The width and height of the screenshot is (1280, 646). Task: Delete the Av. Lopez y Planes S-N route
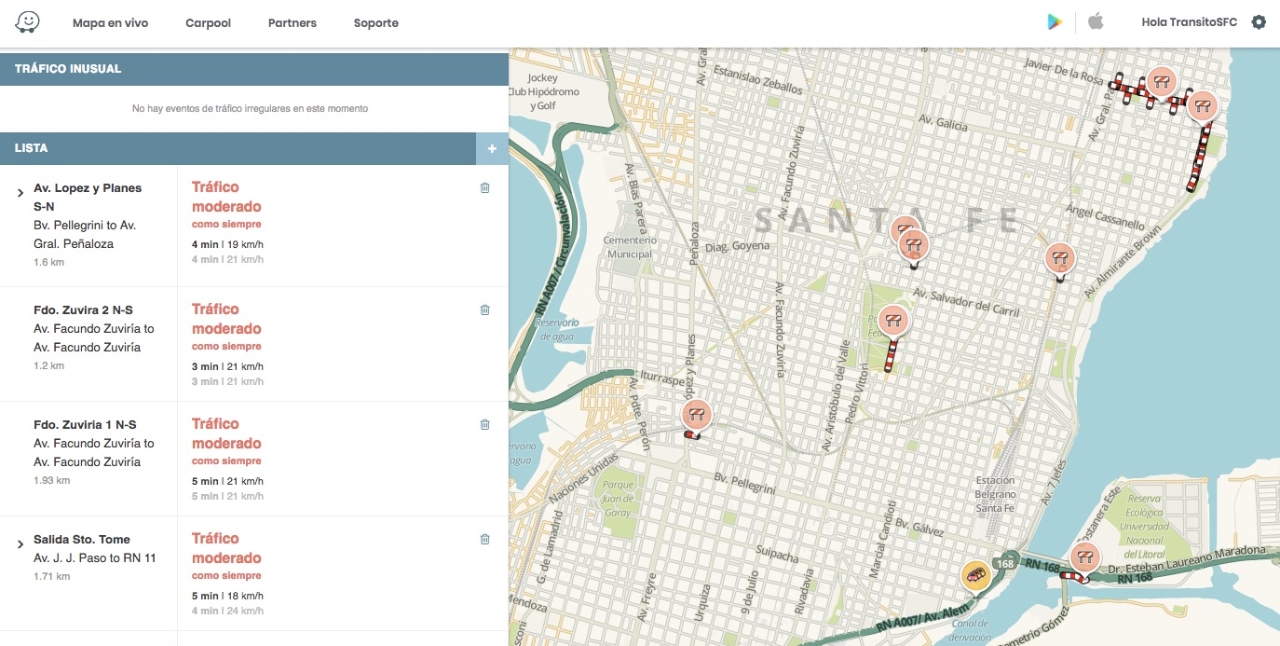point(485,188)
